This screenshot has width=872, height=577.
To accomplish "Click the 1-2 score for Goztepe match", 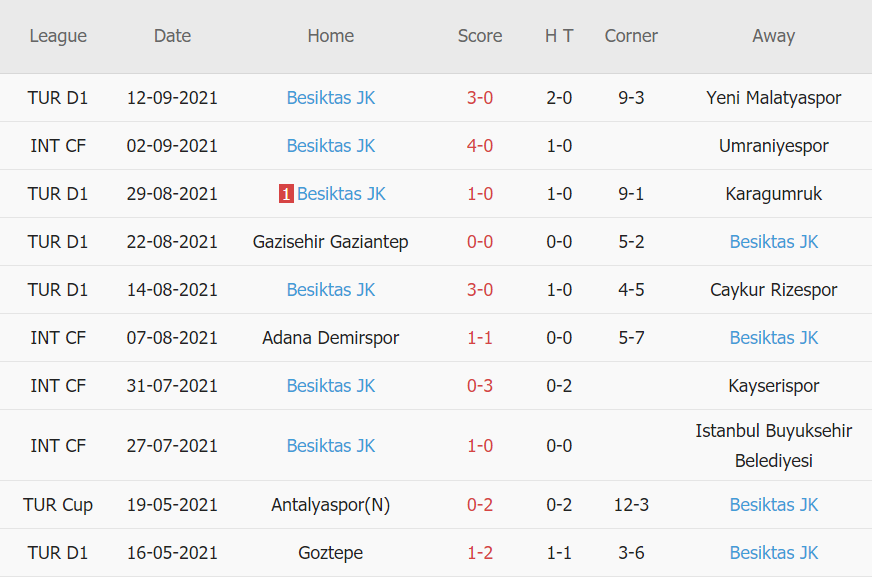I will 480,553.
